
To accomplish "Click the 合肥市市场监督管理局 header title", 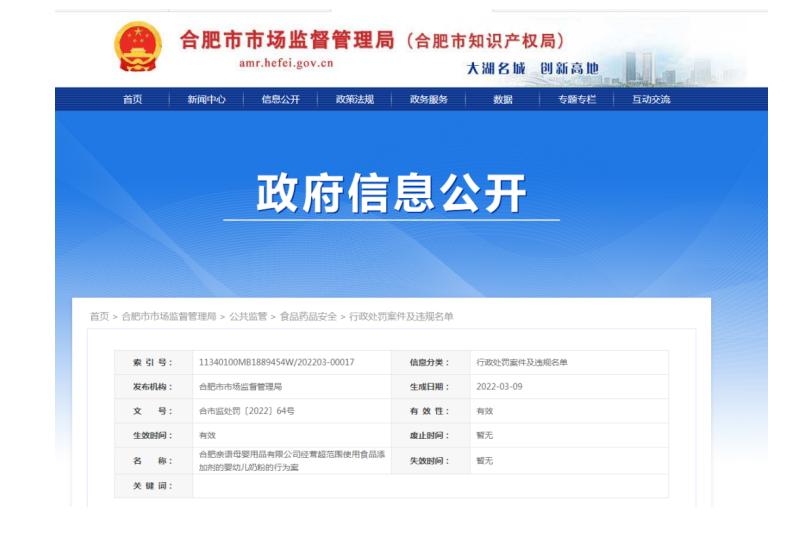I will click(x=287, y=40).
